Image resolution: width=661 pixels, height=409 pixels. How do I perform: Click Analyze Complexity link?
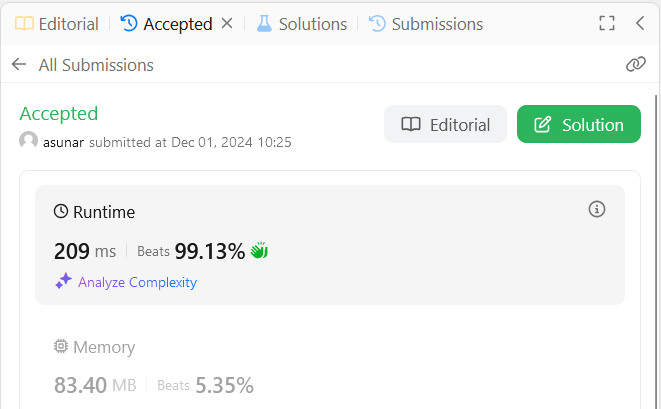click(137, 282)
